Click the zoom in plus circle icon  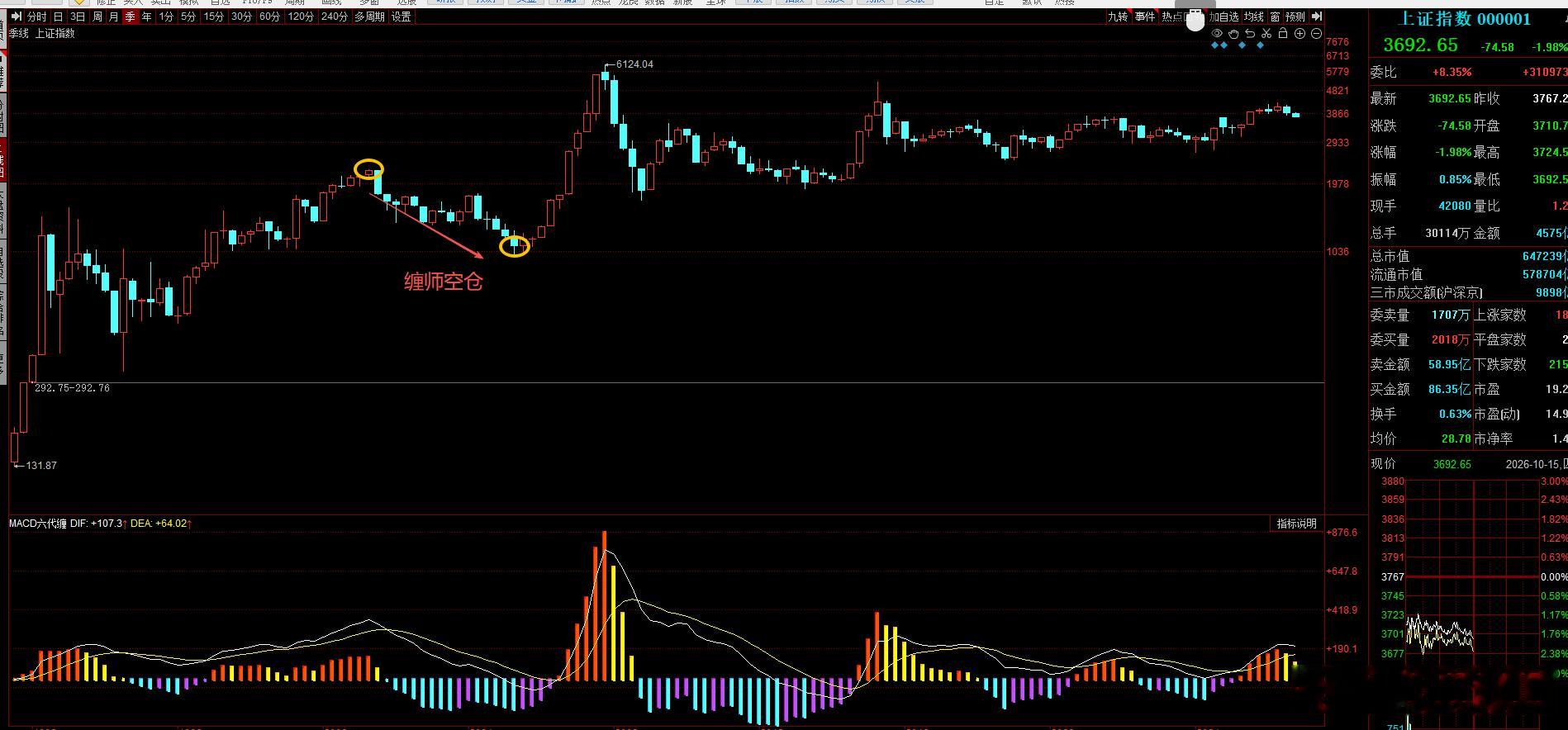click(1300, 33)
